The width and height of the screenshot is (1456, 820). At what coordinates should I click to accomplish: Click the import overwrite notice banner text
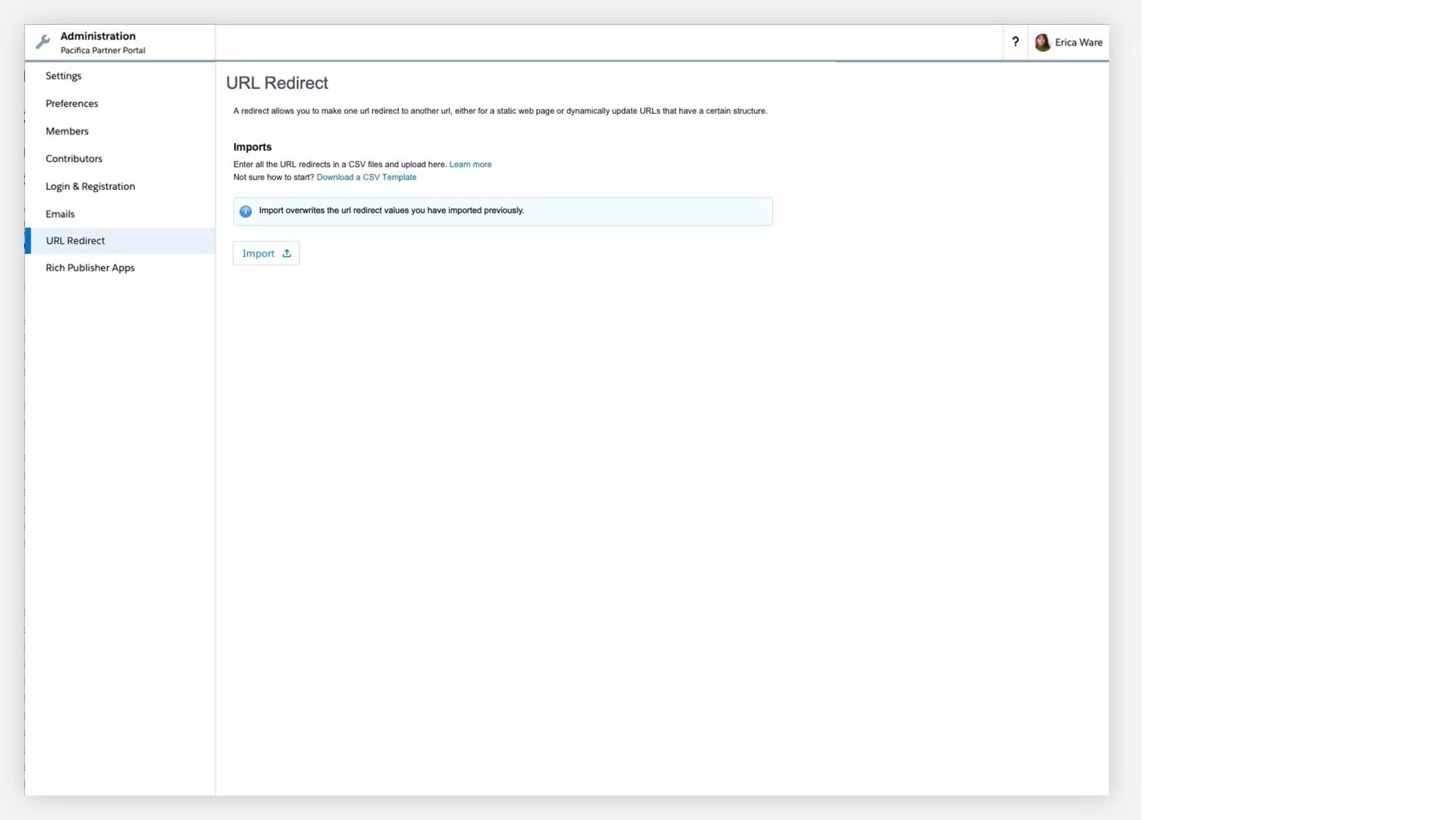(x=391, y=211)
